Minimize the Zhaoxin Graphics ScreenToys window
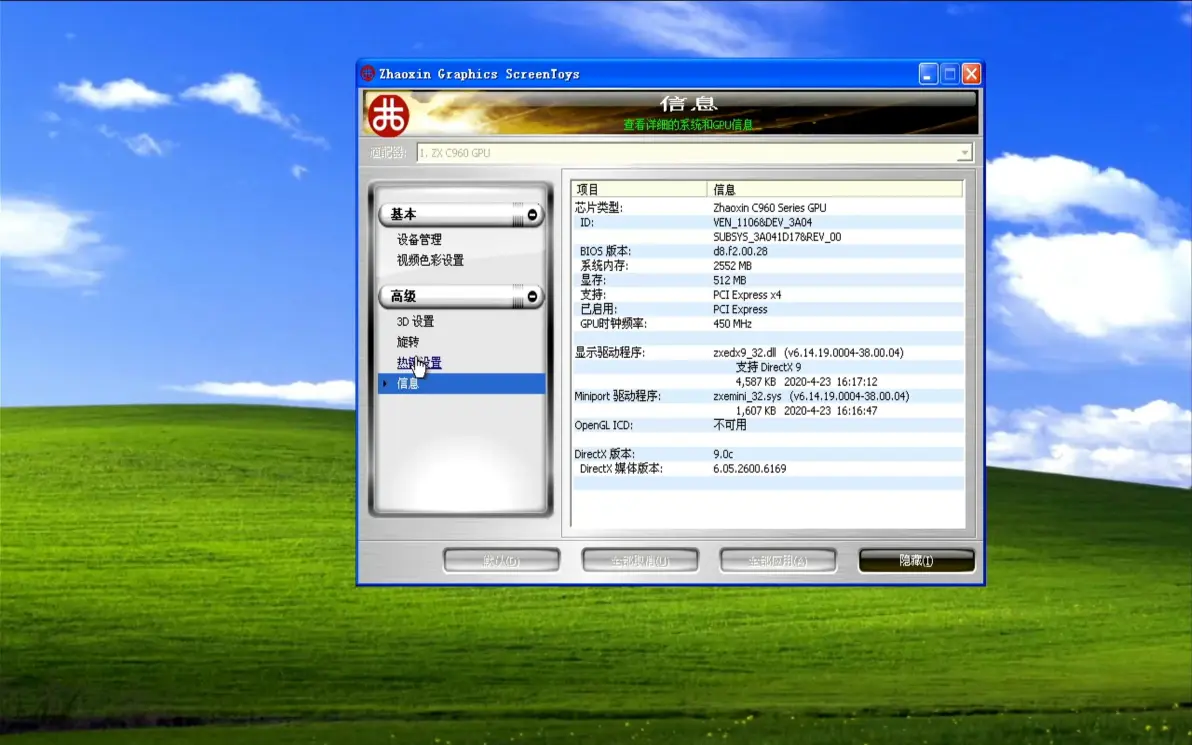This screenshot has width=1192, height=745. (x=927, y=74)
